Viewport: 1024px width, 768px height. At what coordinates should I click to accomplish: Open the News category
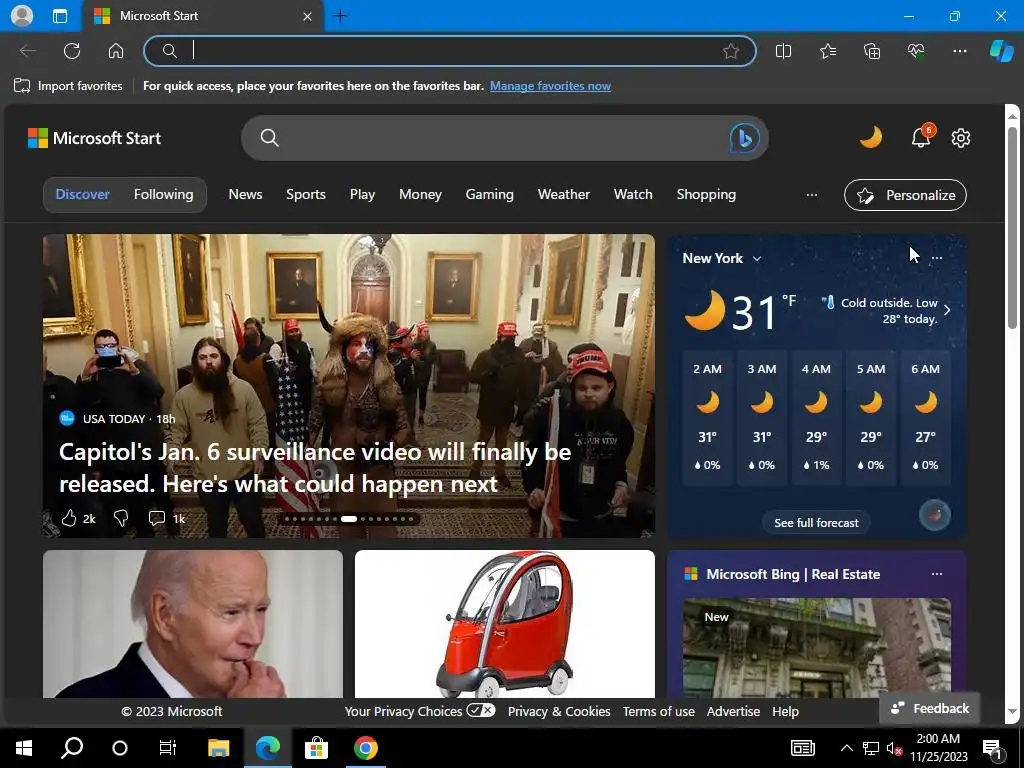pyautogui.click(x=246, y=195)
